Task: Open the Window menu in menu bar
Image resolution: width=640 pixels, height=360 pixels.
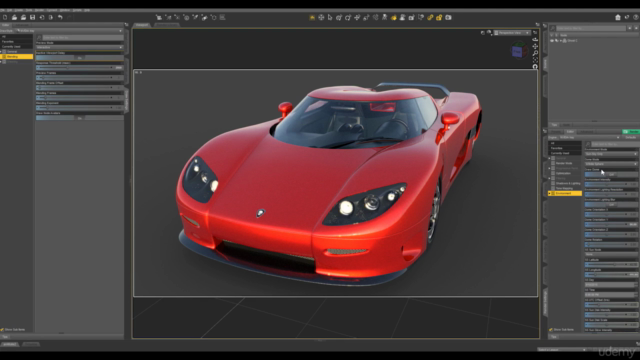Action: (64, 10)
